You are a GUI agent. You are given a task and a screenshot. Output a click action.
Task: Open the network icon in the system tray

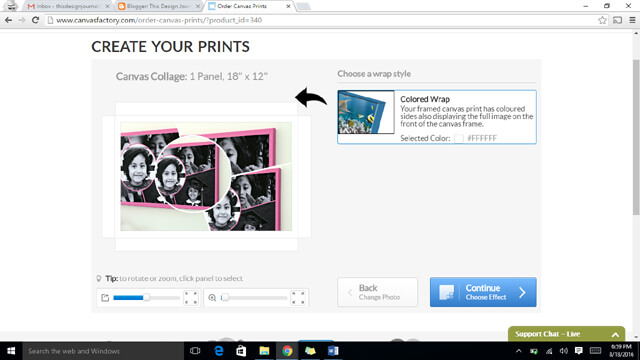pos(549,351)
